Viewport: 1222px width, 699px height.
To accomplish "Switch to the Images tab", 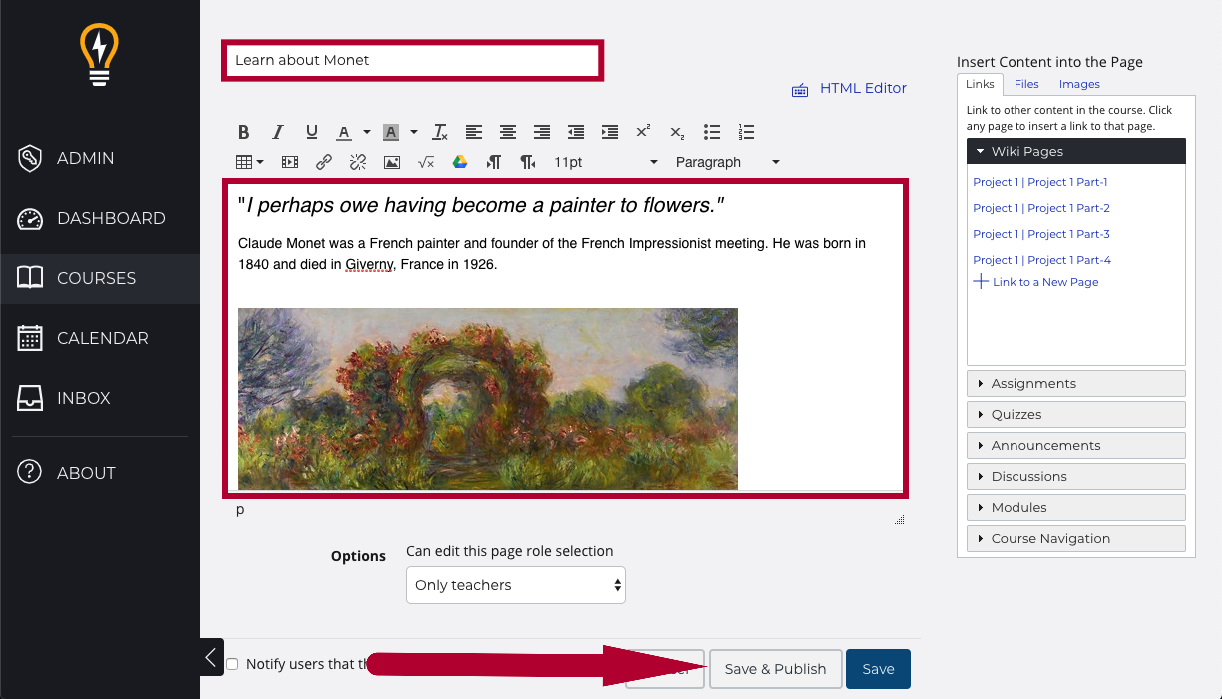I will (1079, 84).
